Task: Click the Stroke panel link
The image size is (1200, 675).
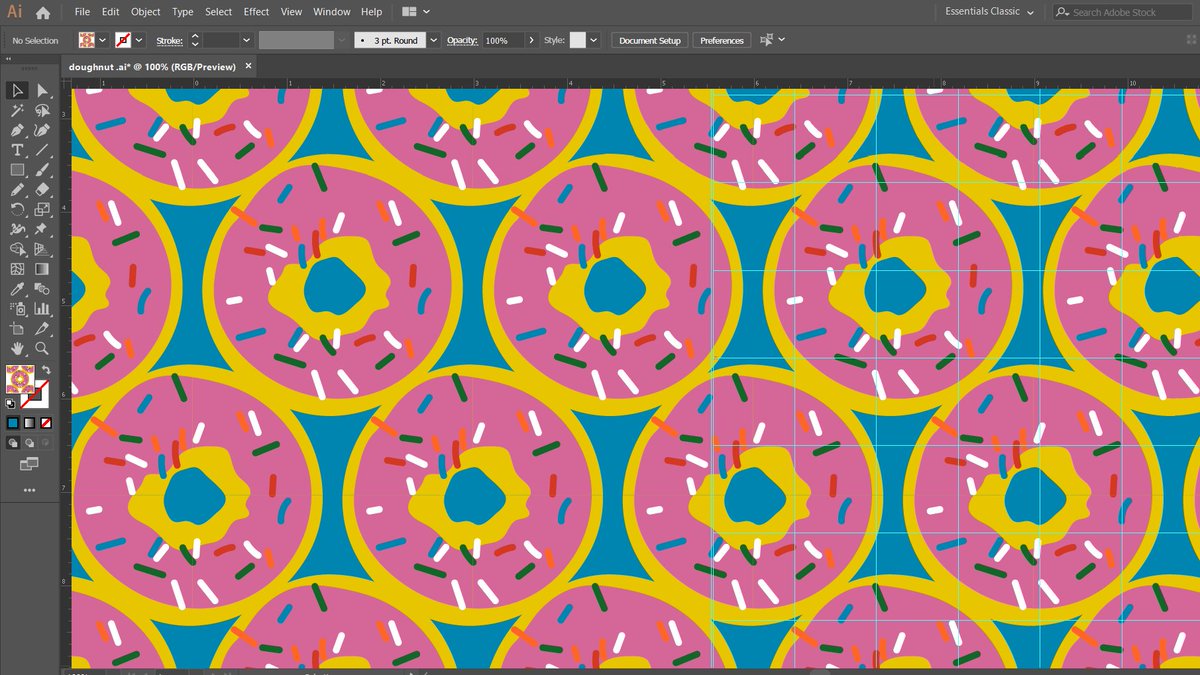Action: click(169, 41)
